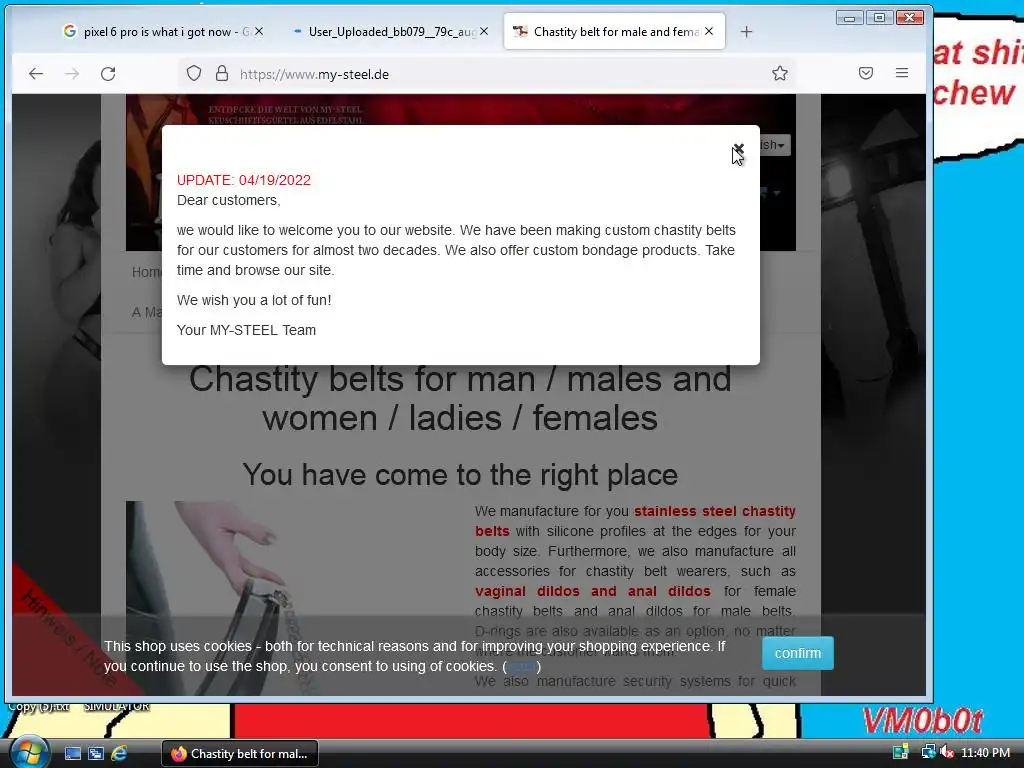Open the network tray icon
The image size is (1024, 768).
coord(928,752)
